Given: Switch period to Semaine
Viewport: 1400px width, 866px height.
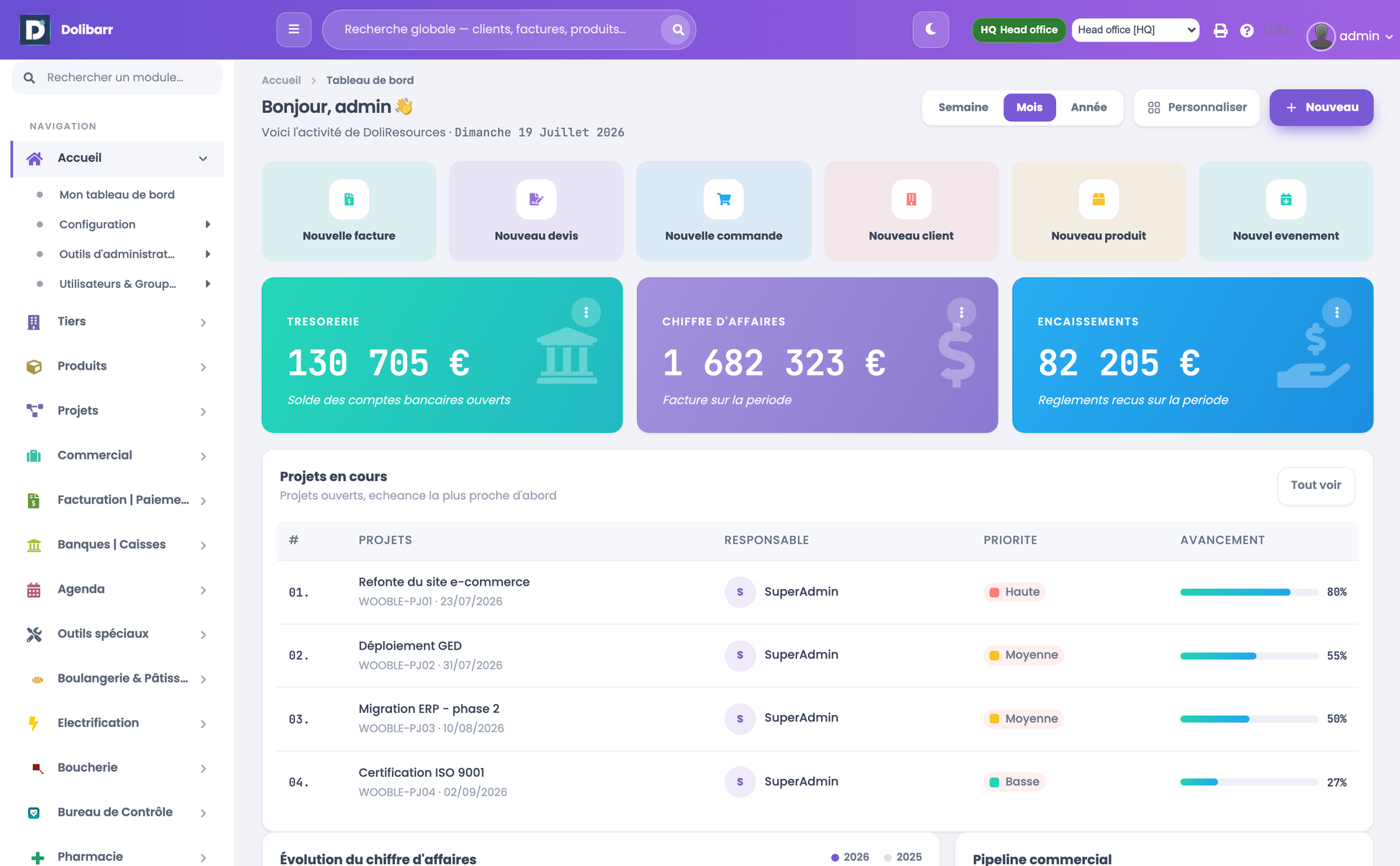Looking at the screenshot, I should pyautogui.click(x=963, y=107).
